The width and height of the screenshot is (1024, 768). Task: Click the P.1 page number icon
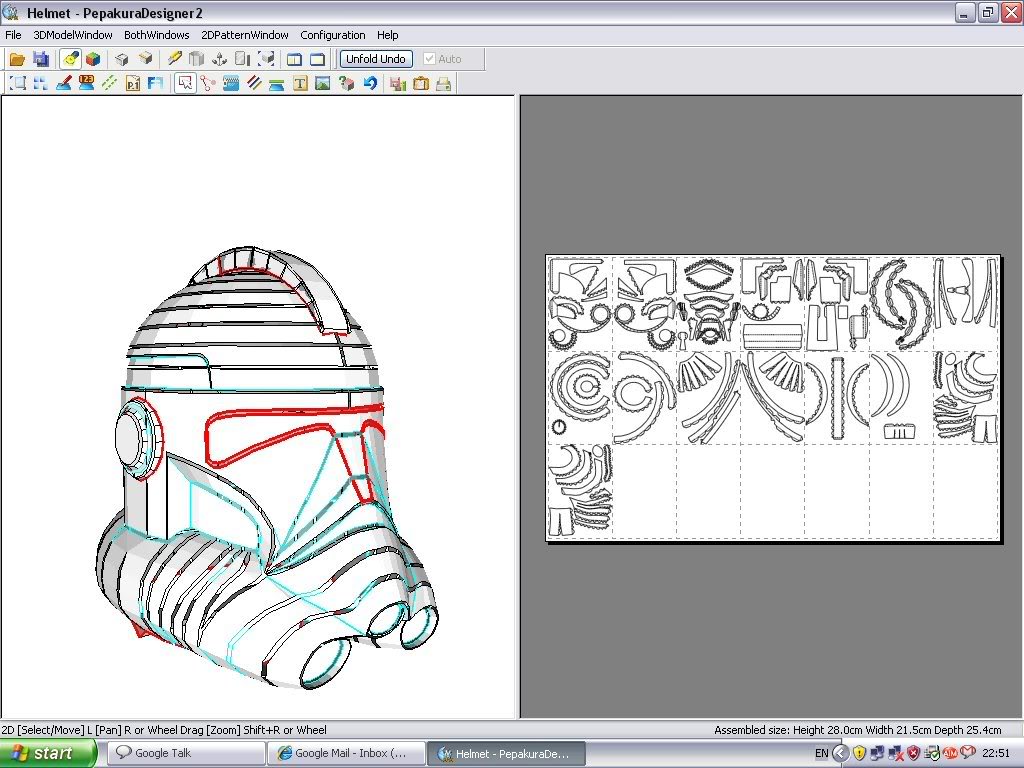click(133, 84)
